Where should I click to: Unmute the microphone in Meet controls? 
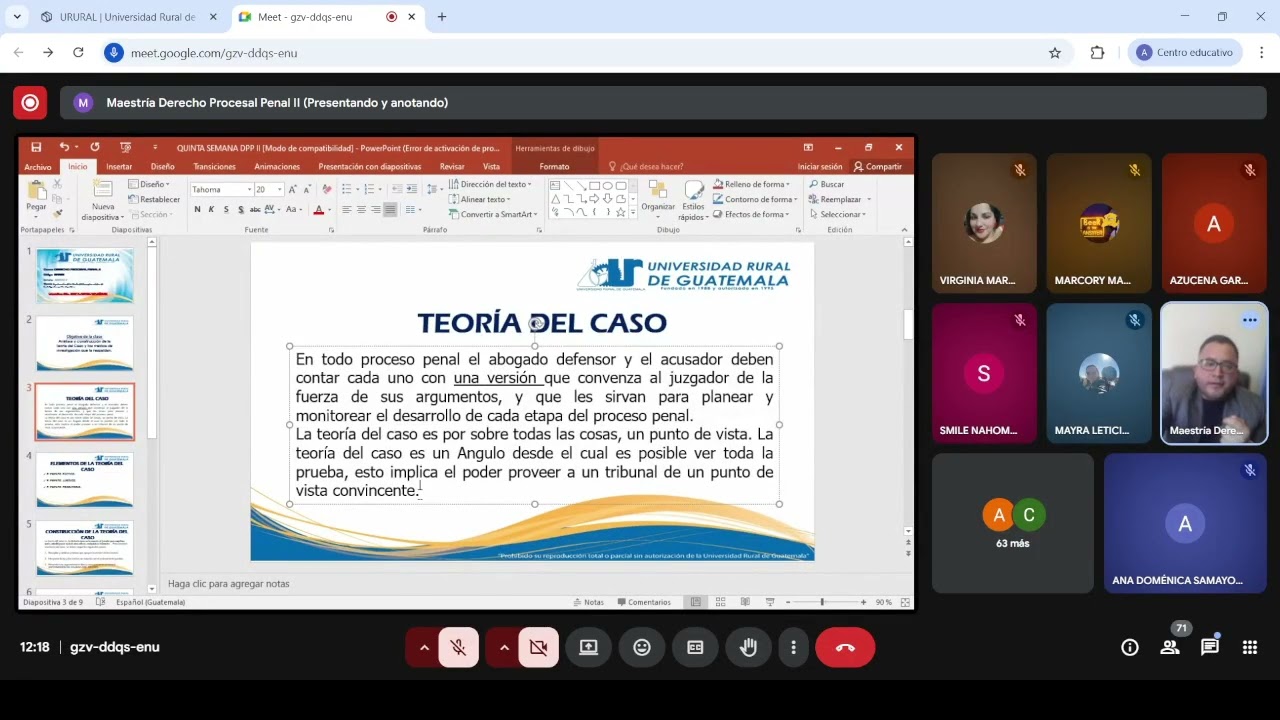[459, 648]
